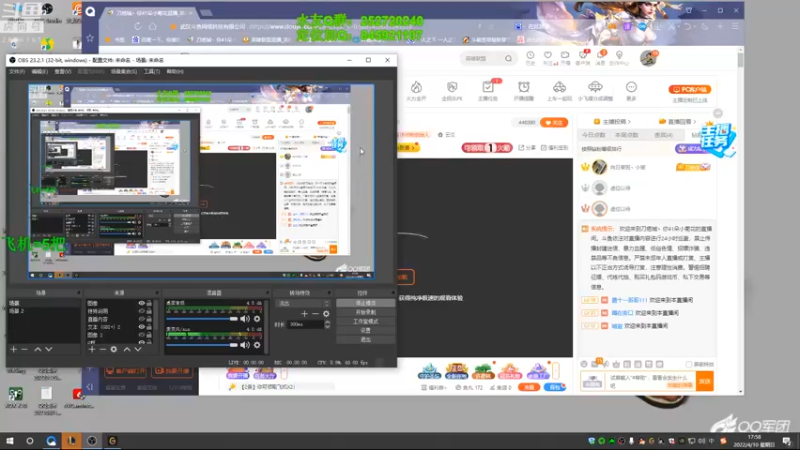Add a scene transition with plus icon

[304, 314]
